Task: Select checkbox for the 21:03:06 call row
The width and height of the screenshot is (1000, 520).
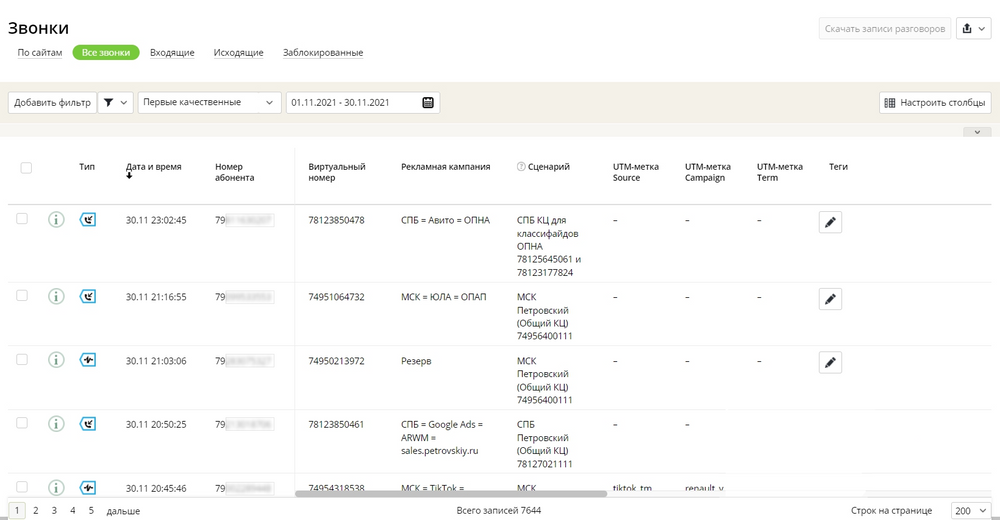Action: coord(22,359)
